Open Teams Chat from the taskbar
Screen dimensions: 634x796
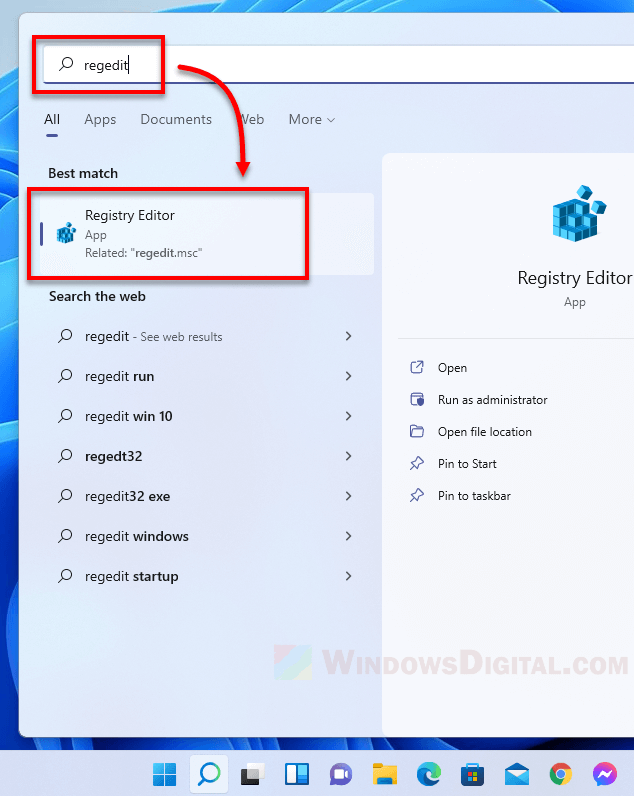(341, 775)
